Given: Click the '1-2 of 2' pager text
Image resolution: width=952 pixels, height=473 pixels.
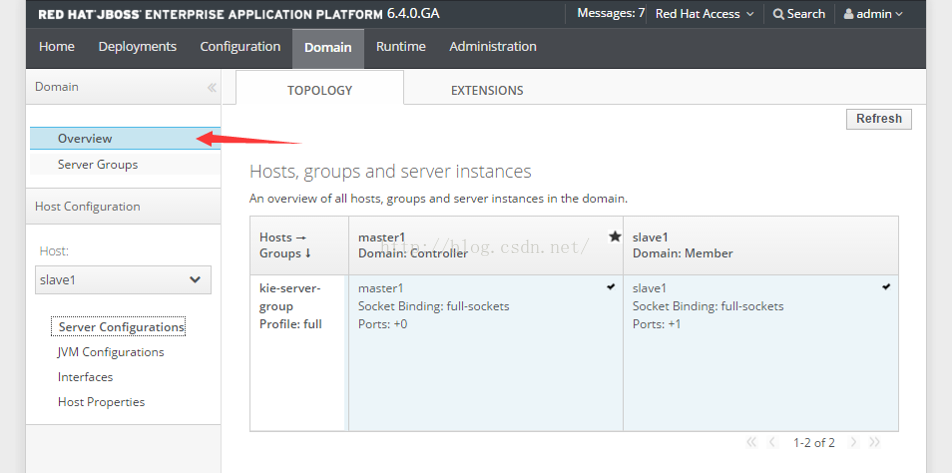Looking at the screenshot, I should [814, 443].
